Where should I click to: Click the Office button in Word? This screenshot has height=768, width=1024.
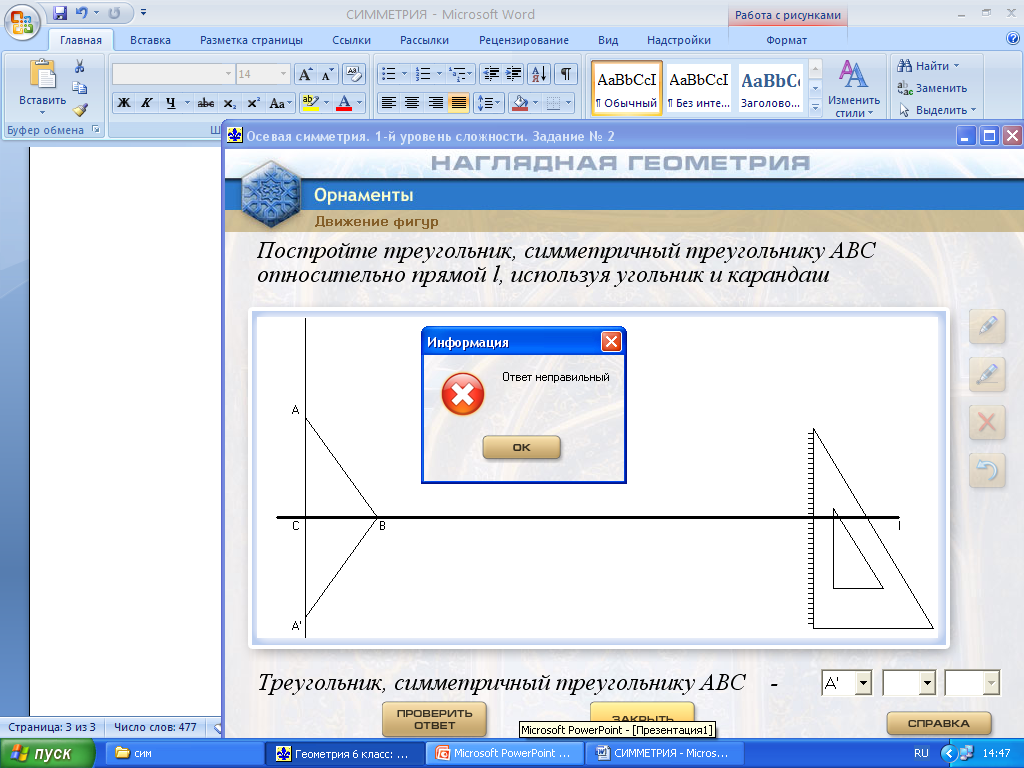tap(22, 22)
